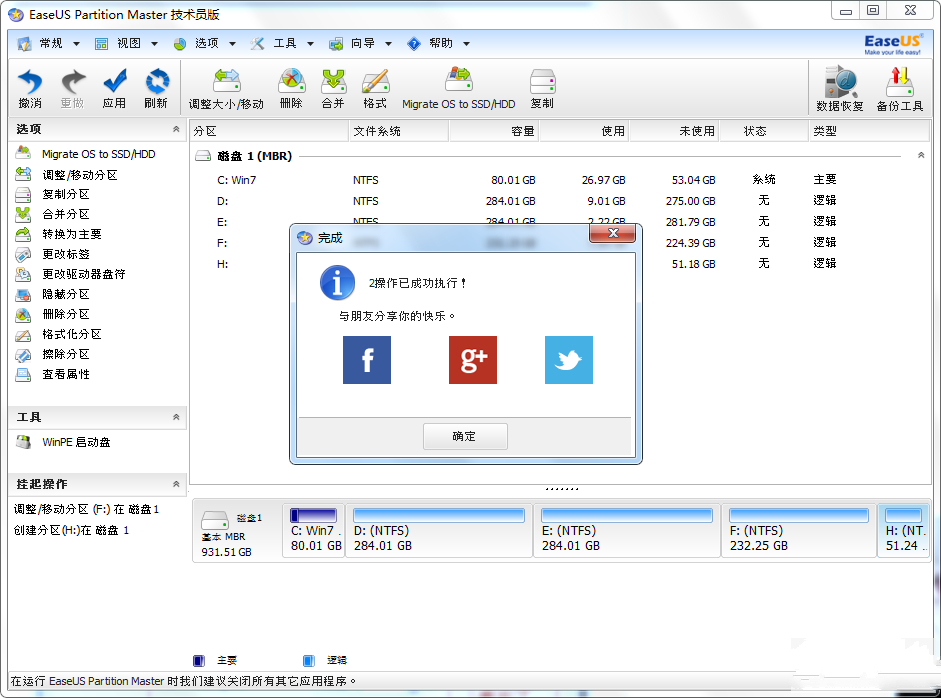Choose 格式化分区 in the sidebar
Image resolution: width=941 pixels, height=698 pixels.
59,334
